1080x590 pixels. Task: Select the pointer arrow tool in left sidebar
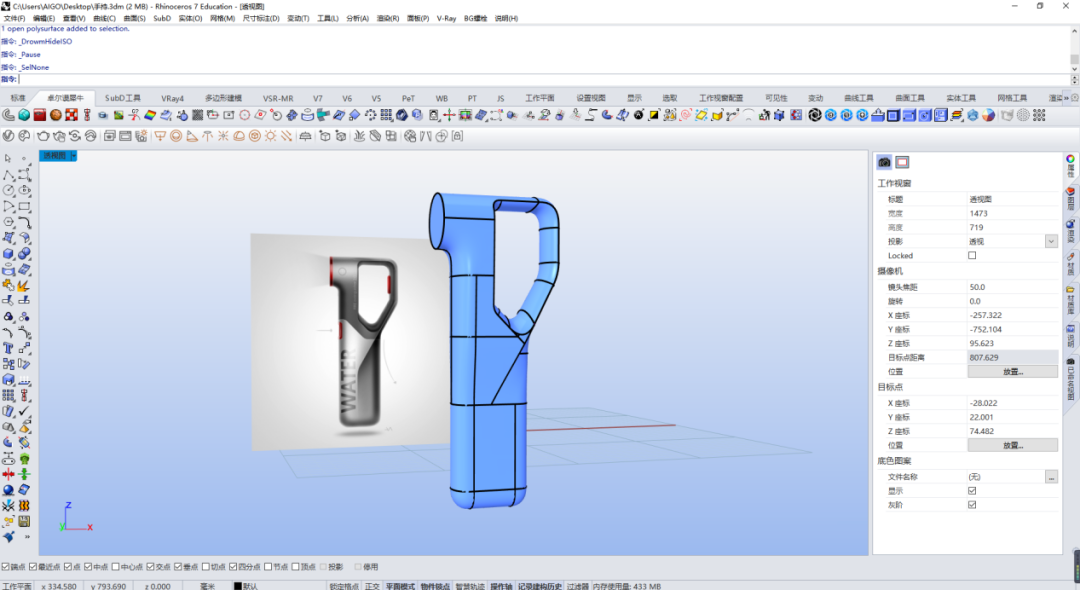click(8, 158)
